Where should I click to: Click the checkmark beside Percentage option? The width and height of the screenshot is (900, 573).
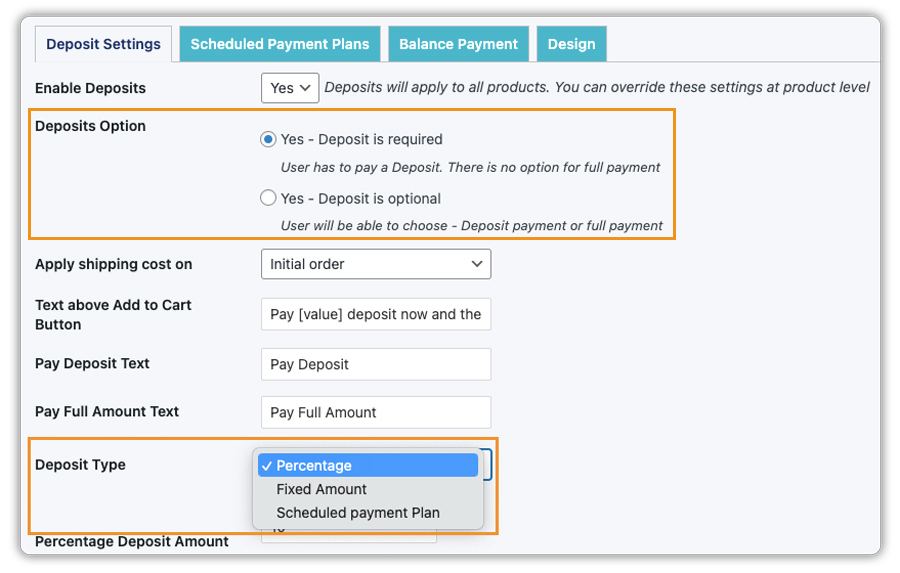pos(266,465)
